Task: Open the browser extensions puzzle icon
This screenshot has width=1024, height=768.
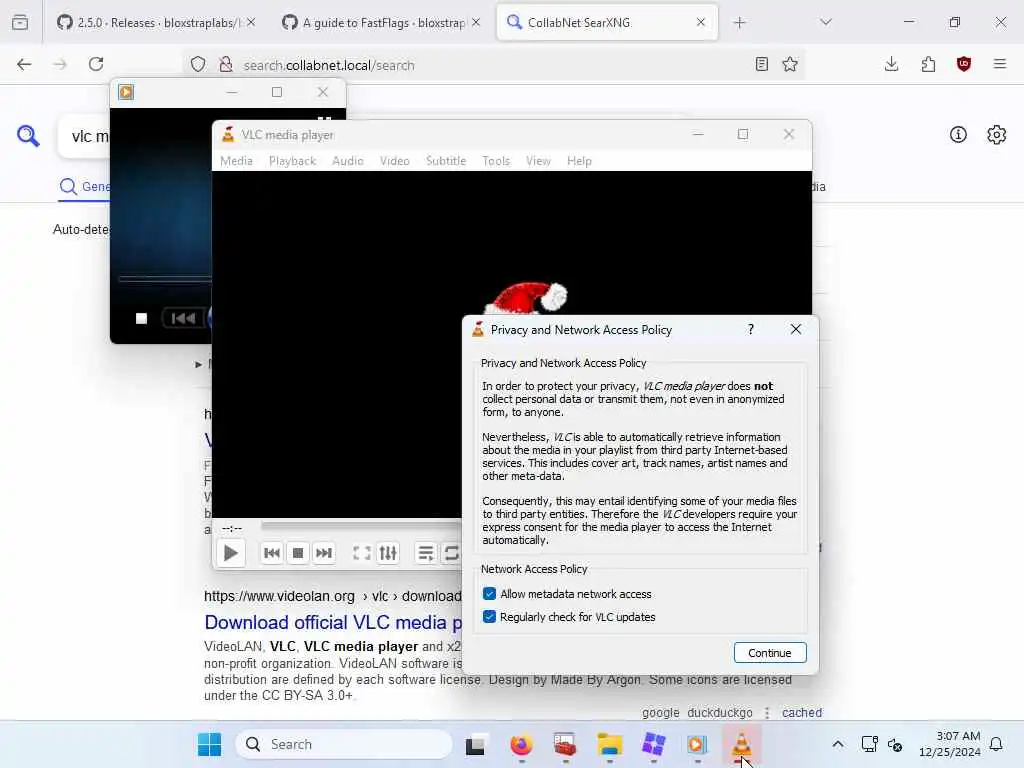Action: click(928, 64)
